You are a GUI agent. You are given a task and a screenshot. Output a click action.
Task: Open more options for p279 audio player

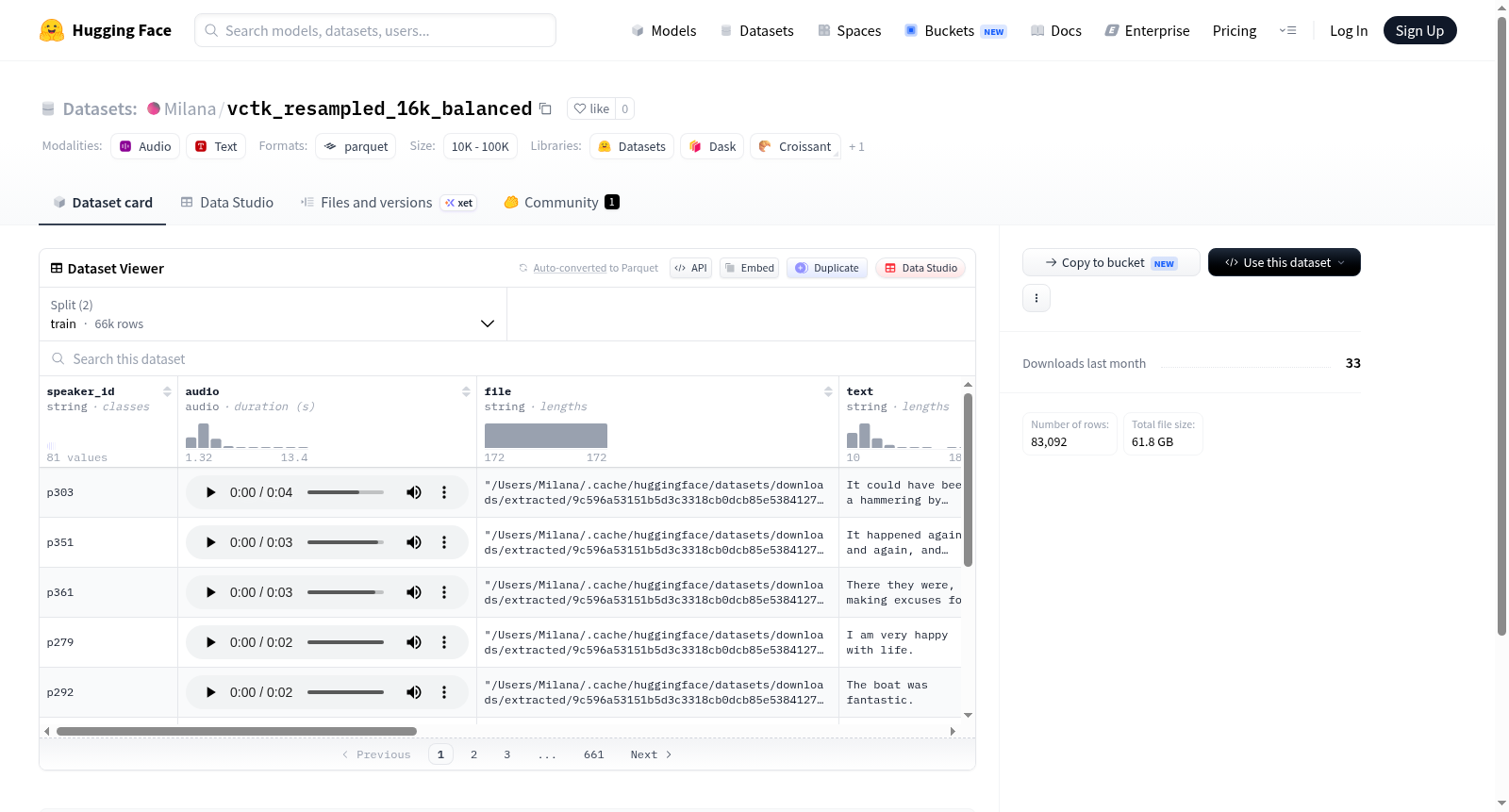(444, 642)
